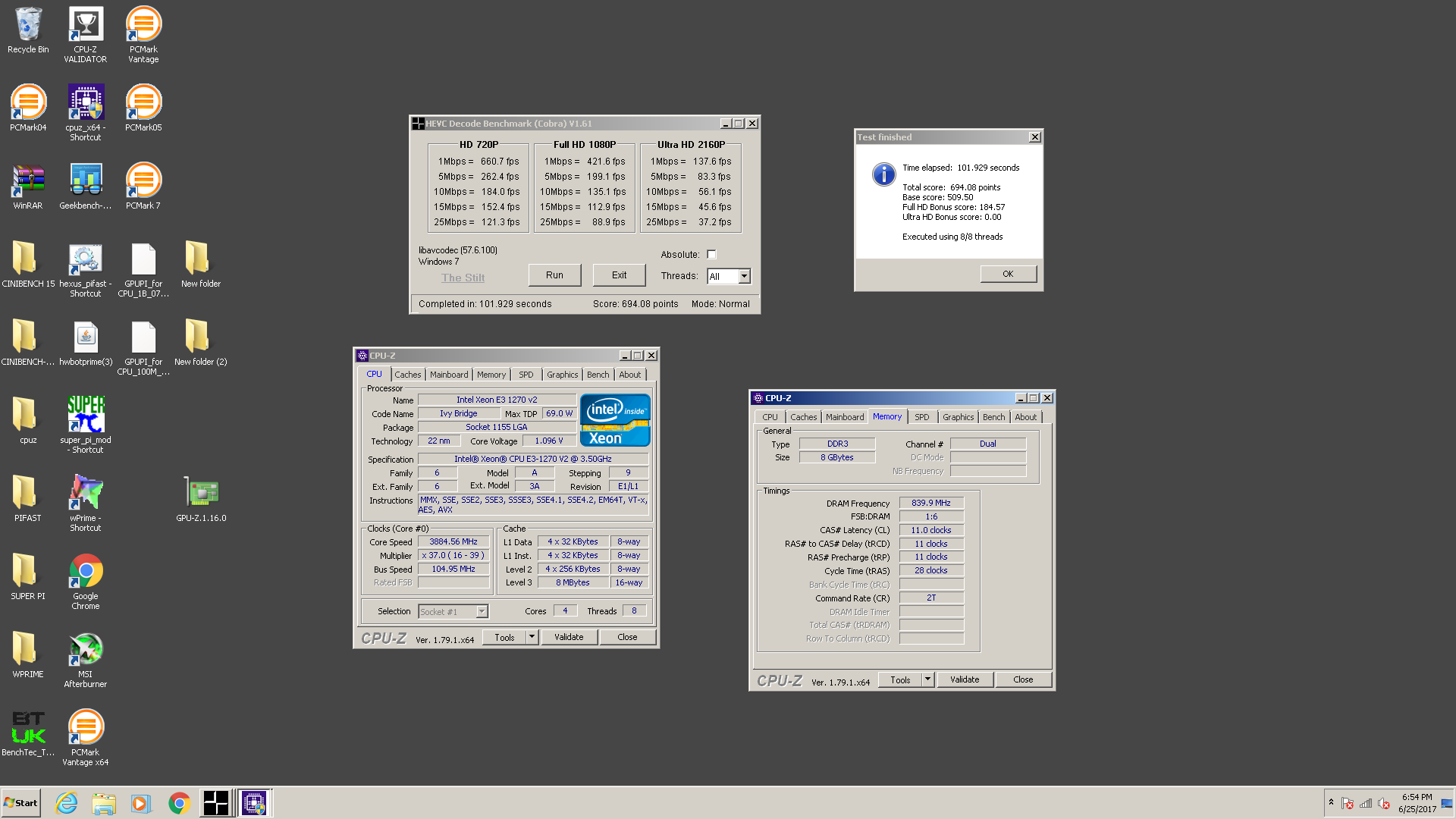Open Internet Explorer from taskbar
The height and width of the screenshot is (819, 1456).
(x=67, y=803)
